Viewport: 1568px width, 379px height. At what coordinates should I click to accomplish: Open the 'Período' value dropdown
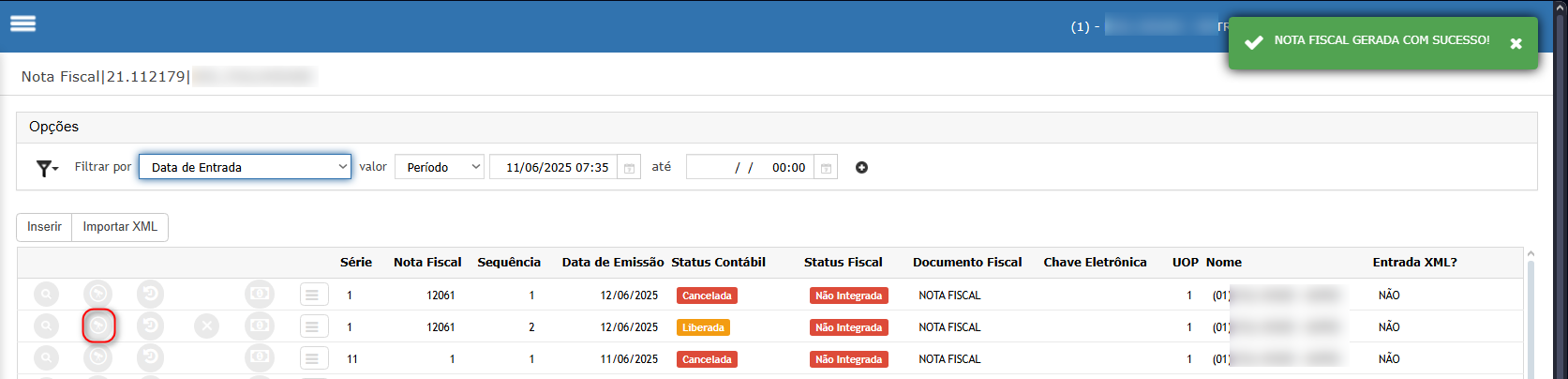(x=440, y=167)
